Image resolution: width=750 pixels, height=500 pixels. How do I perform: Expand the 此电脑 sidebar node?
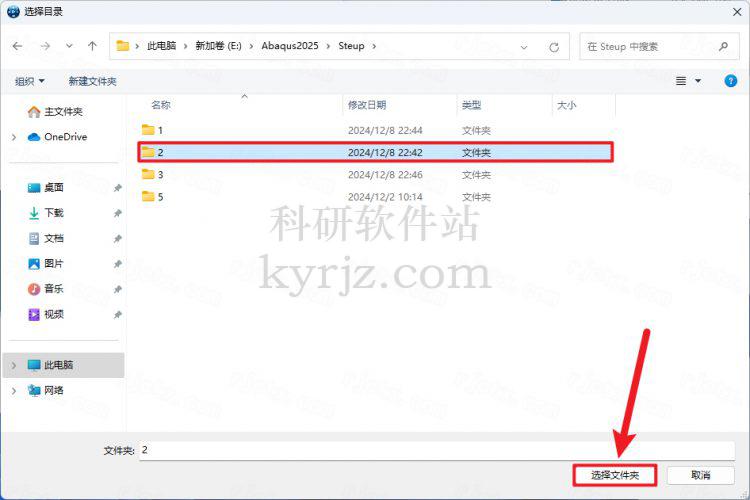pos(13,366)
